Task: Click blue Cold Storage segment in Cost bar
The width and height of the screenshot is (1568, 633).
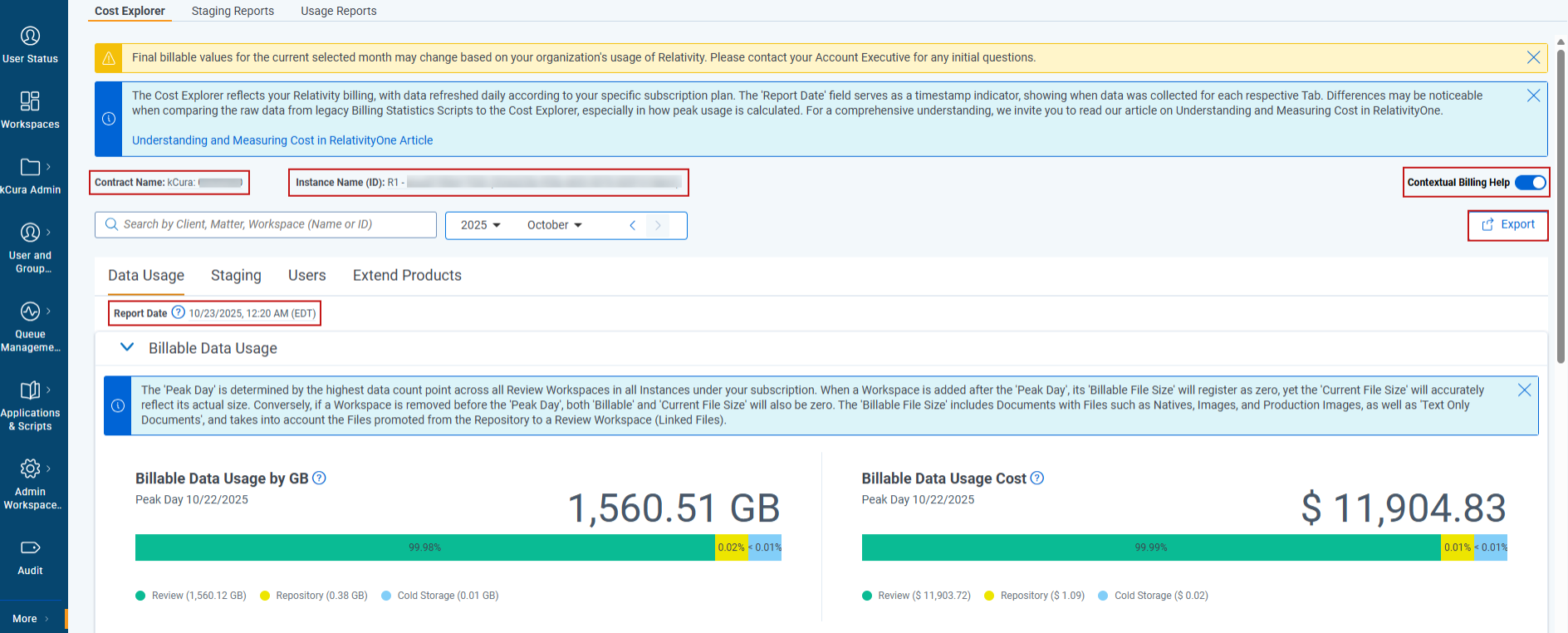Action: (1491, 547)
